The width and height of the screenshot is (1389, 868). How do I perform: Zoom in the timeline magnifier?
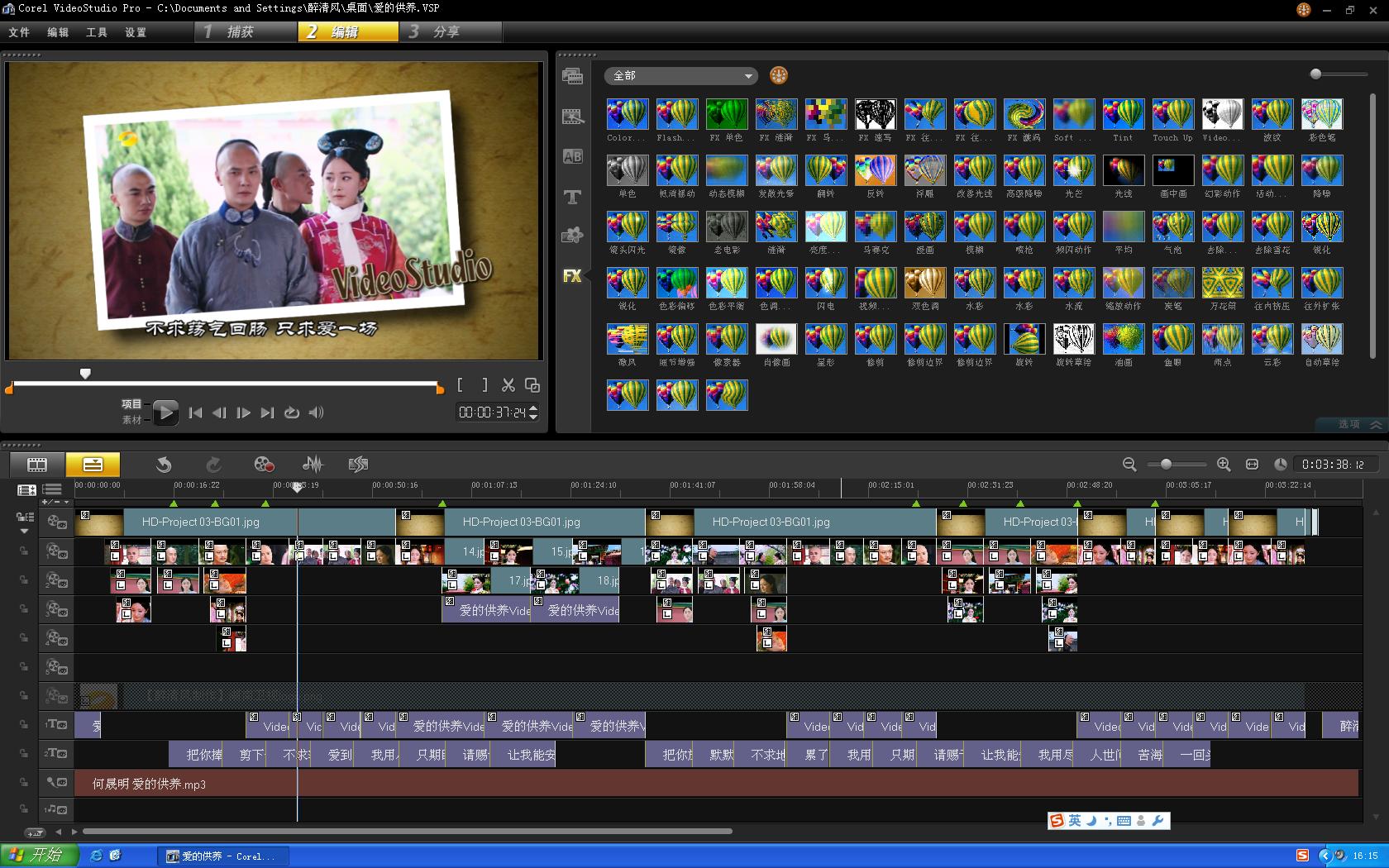(x=1224, y=465)
